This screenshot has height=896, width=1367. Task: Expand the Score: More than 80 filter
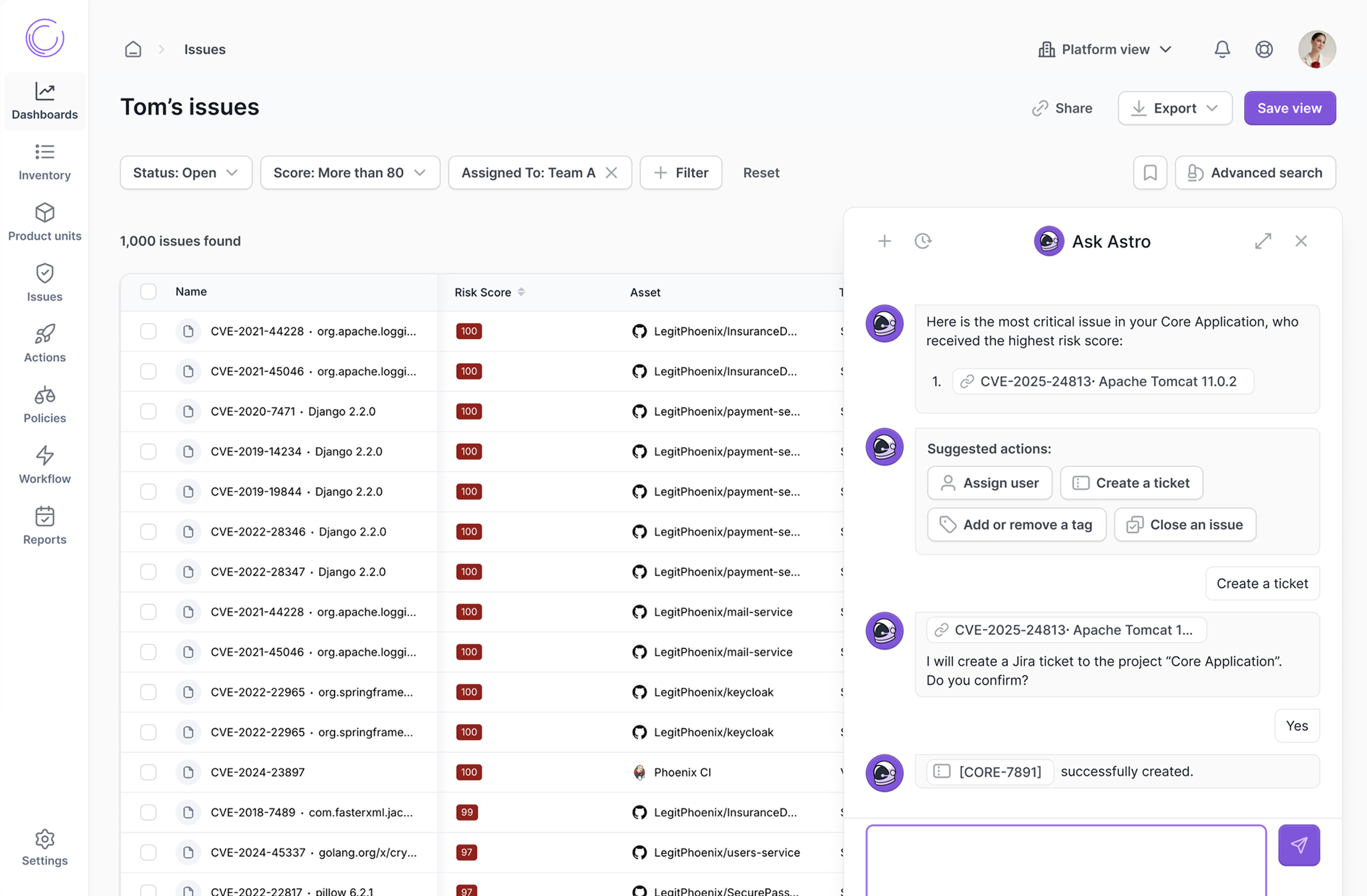pos(349,173)
